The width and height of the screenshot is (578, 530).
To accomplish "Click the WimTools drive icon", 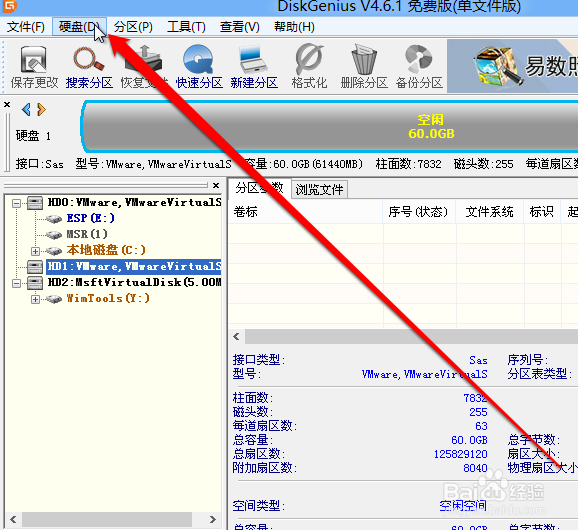I will tap(54, 299).
